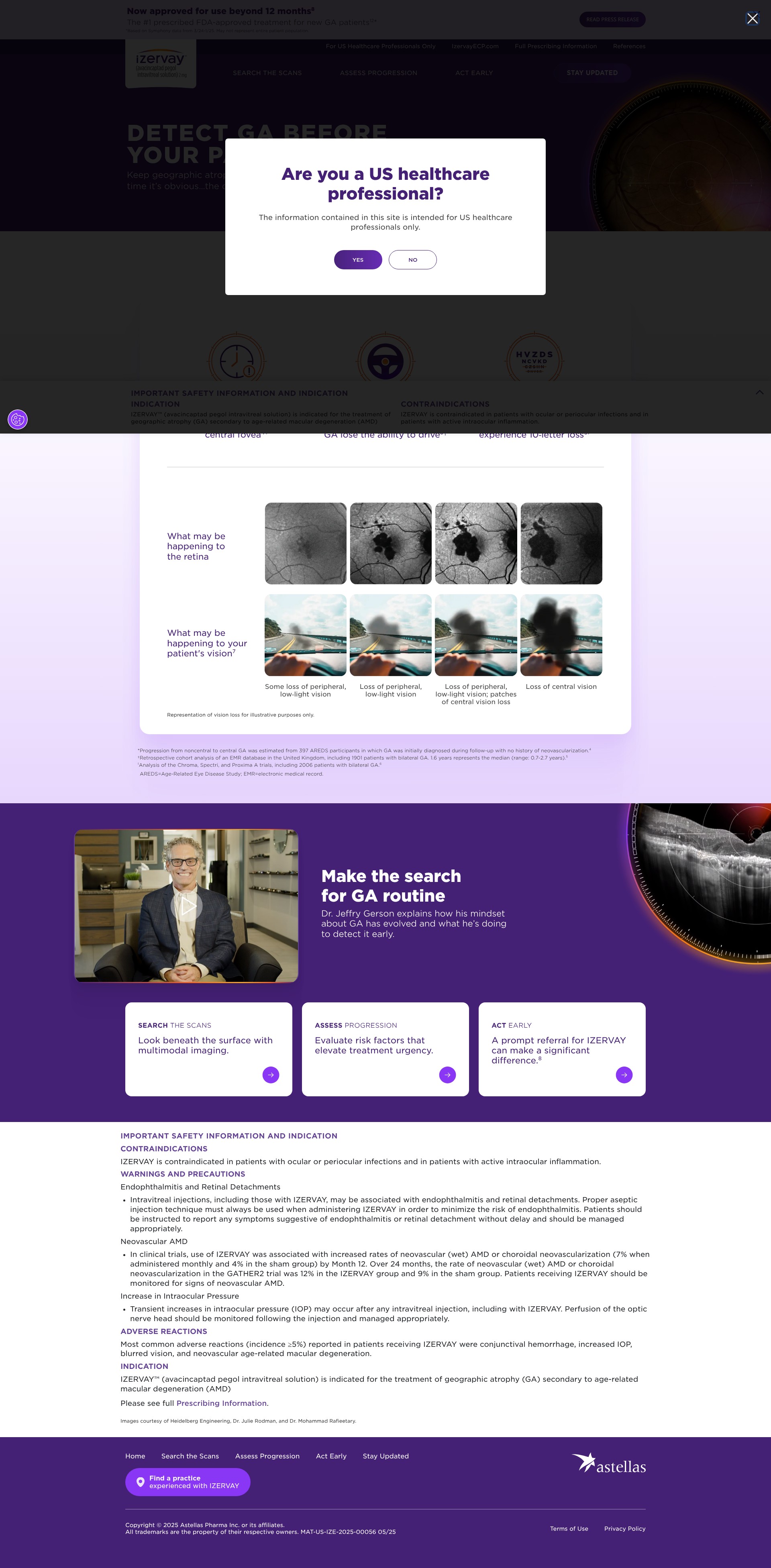This screenshot has width=771, height=1568.
Task: Open Search the Scans nav item
Action: pyautogui.click(x=267, y=73)
